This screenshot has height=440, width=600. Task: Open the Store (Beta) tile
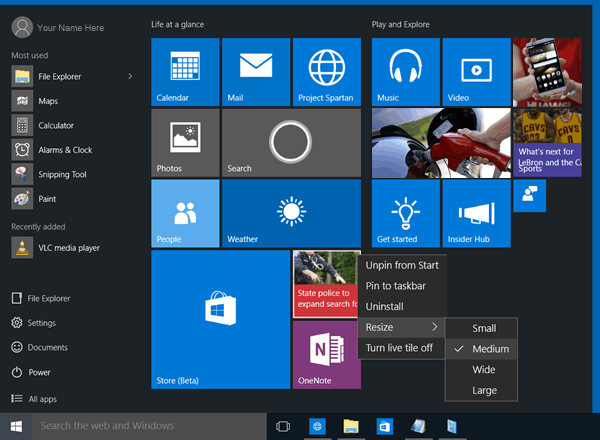pyautogui.click(x=220, y=319)
